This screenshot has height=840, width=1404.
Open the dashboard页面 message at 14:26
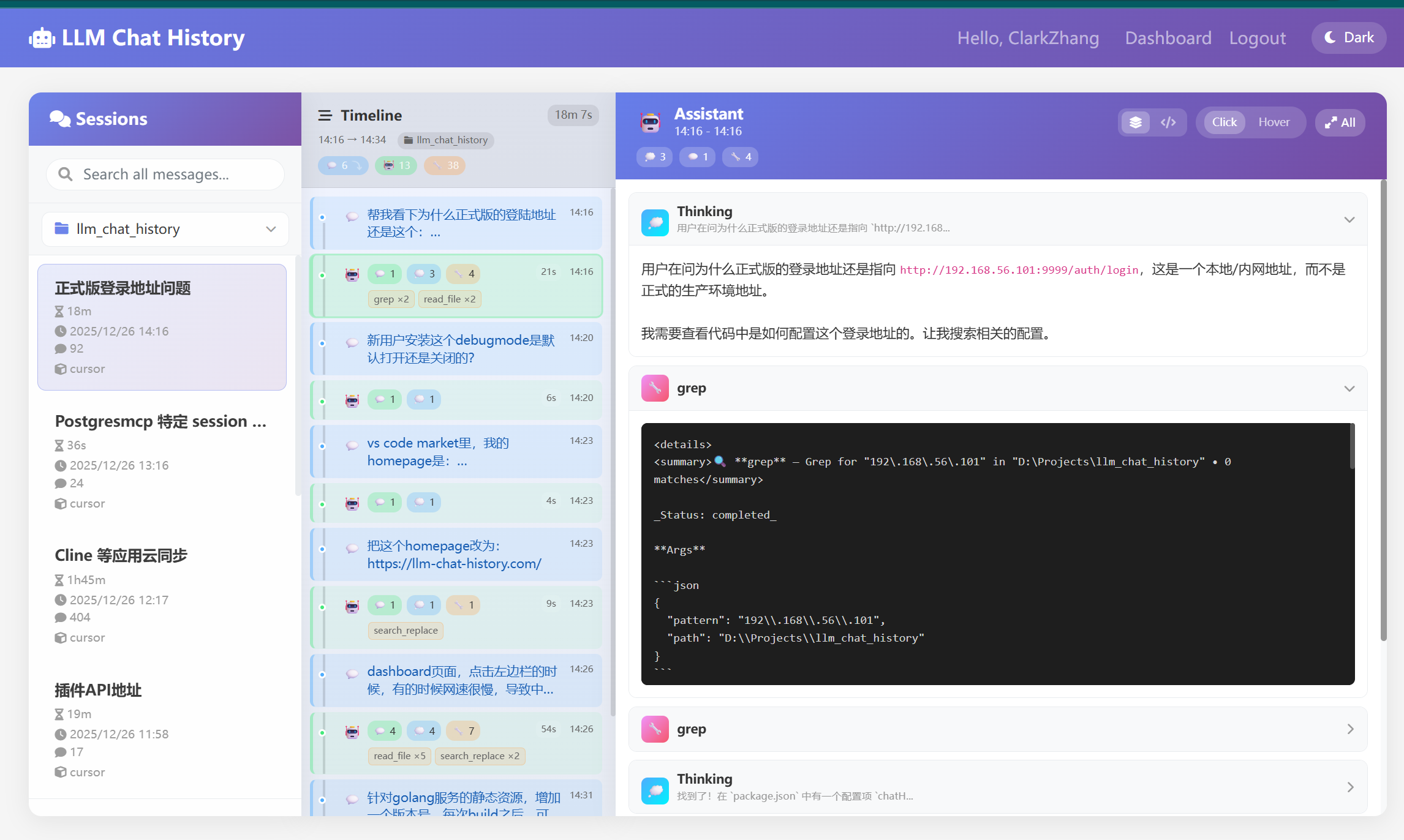(456, 680)
